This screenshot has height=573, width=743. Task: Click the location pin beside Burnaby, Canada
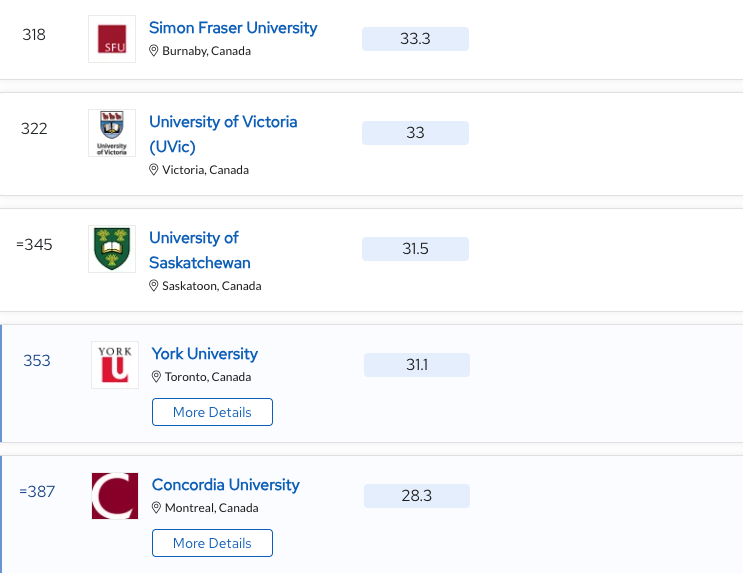(154, 51)
